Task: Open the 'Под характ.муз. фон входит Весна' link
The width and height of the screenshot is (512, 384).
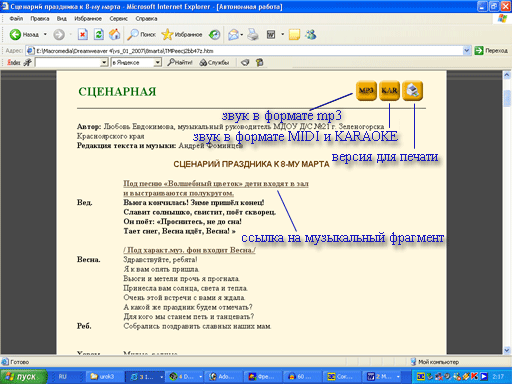Action: pos(189,250)
